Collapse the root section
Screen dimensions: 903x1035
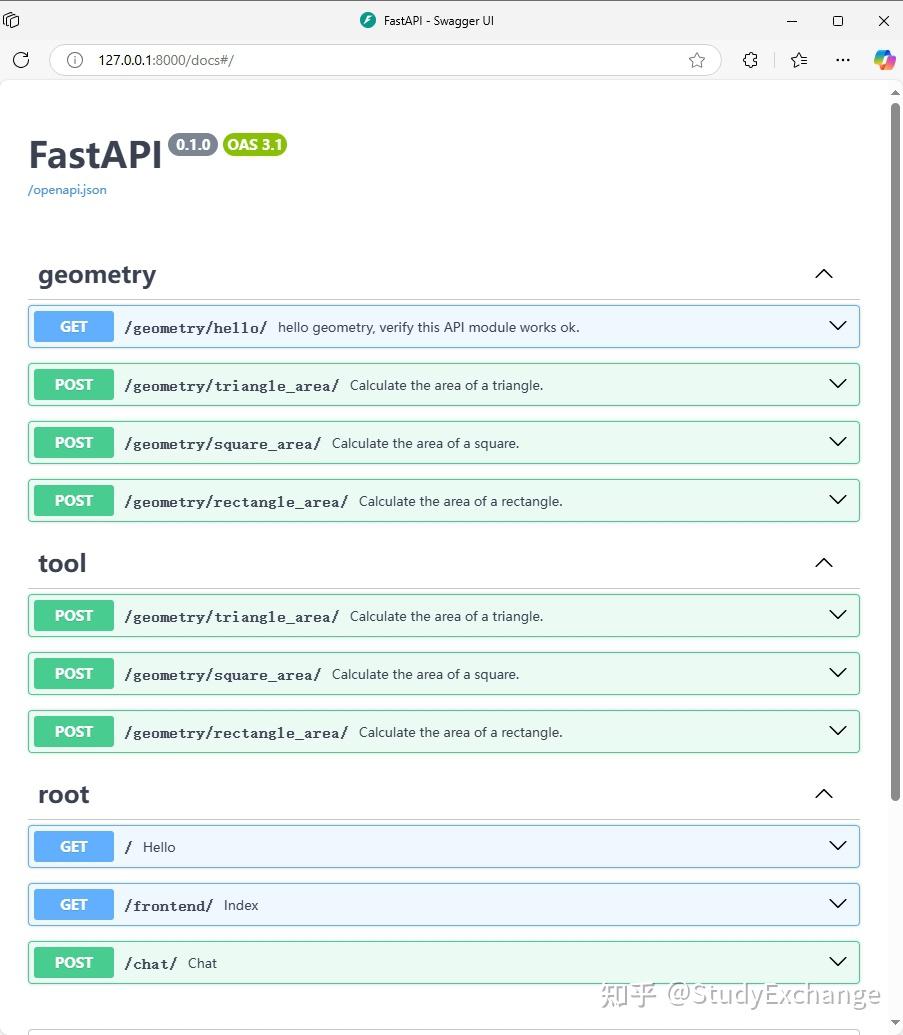824,794
